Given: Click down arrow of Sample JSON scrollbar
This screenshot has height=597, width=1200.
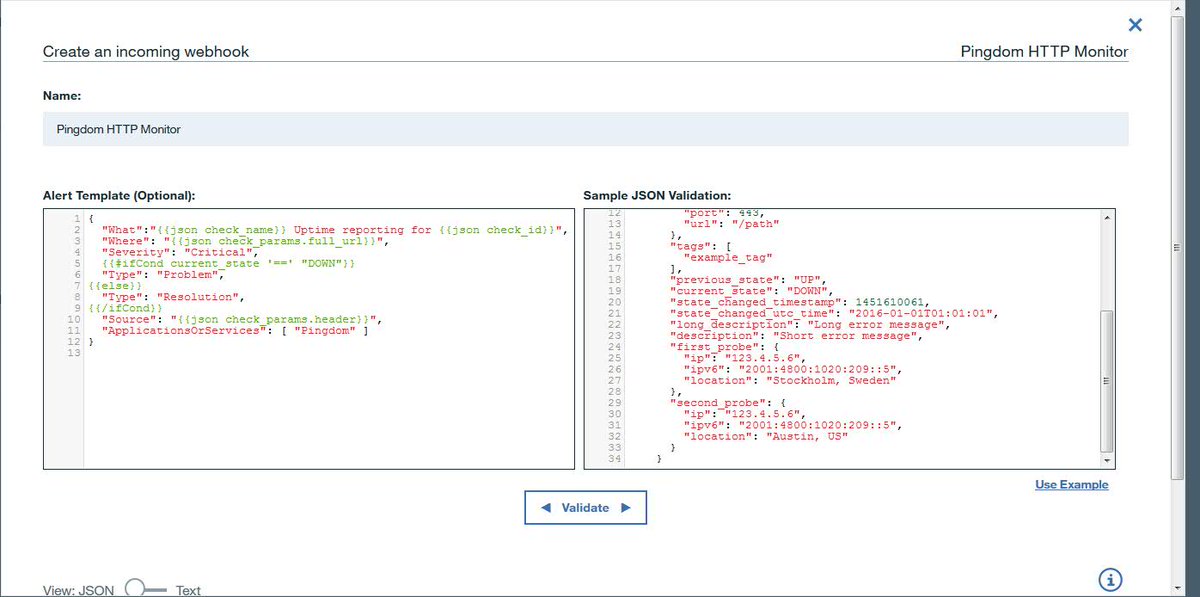Looking at the screenshot, I should 1106,461.
